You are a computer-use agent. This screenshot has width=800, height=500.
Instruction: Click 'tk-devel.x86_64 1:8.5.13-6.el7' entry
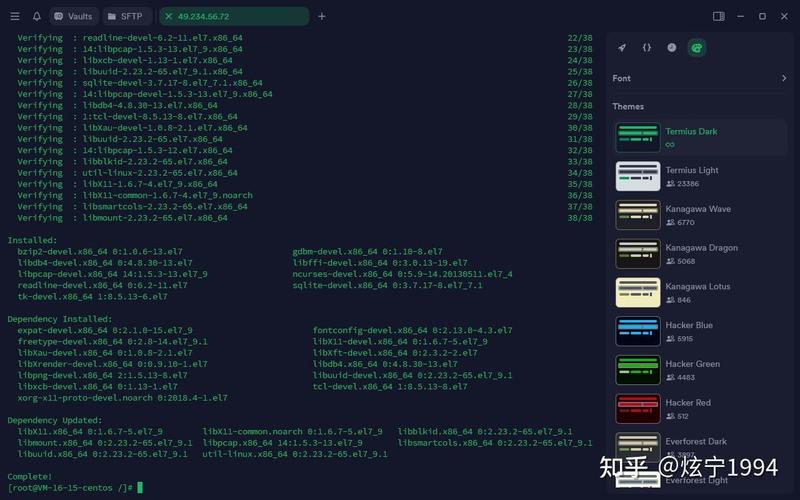(x=92, y=296)
